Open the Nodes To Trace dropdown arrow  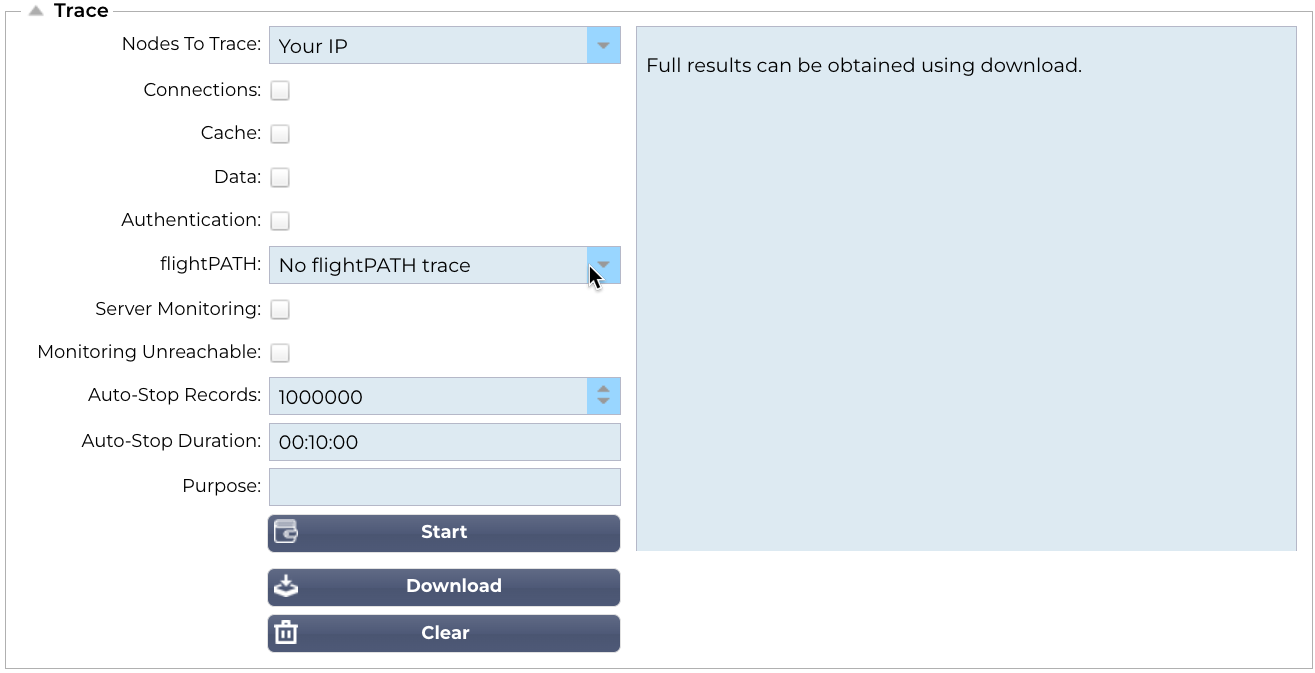(603, 46)
